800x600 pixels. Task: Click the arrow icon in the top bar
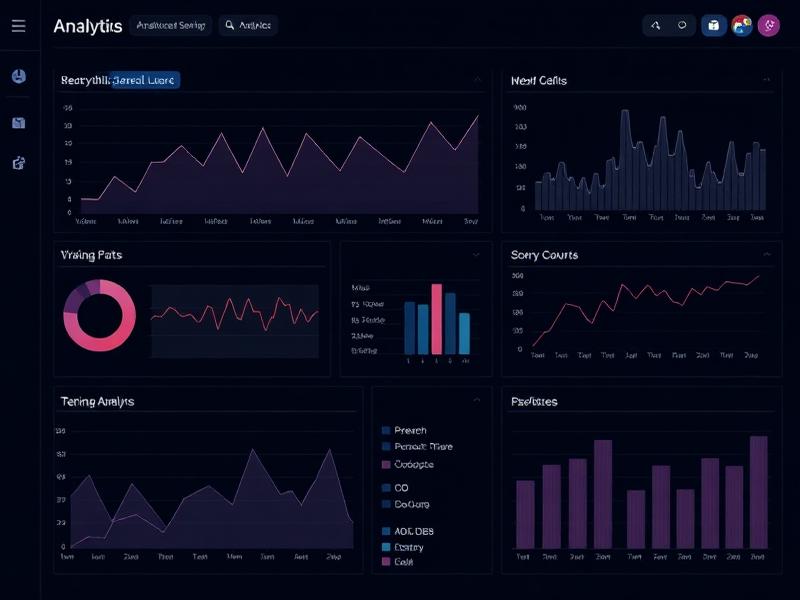click(x=656, y=26)
